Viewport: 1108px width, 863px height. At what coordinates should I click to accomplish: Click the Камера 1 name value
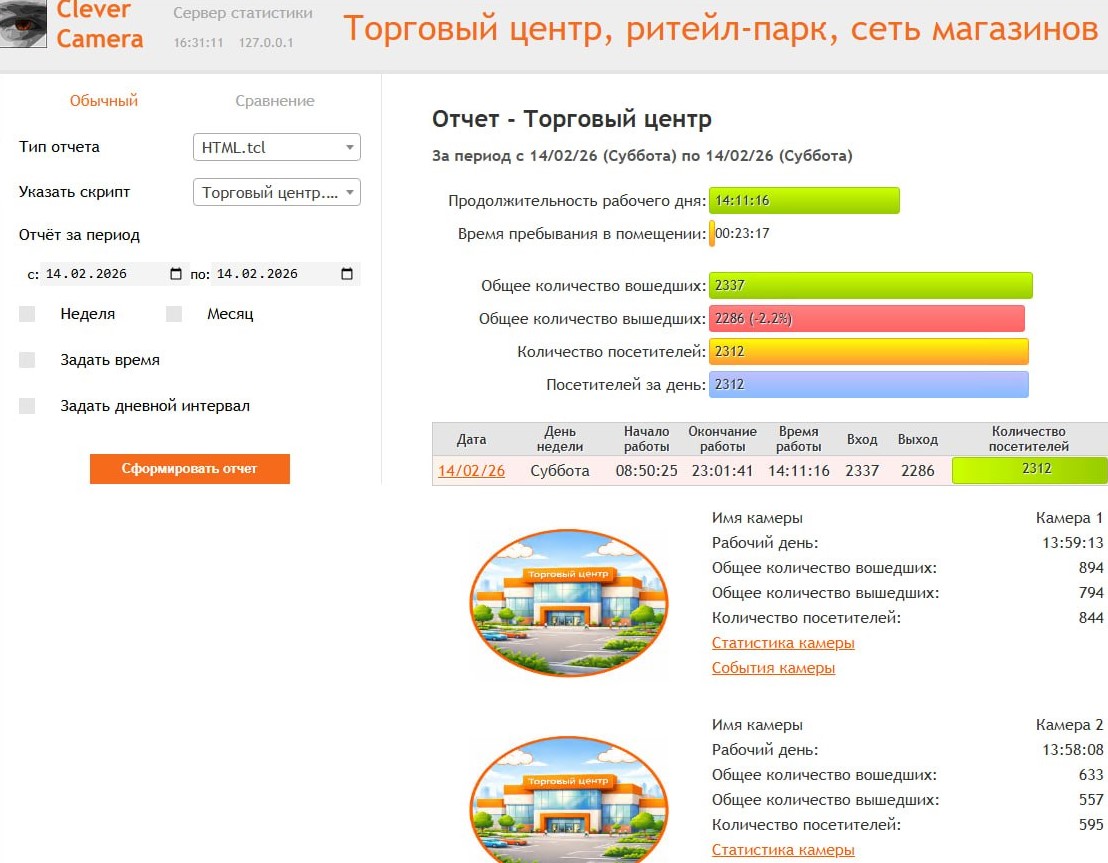click(x=1069, y=517)
